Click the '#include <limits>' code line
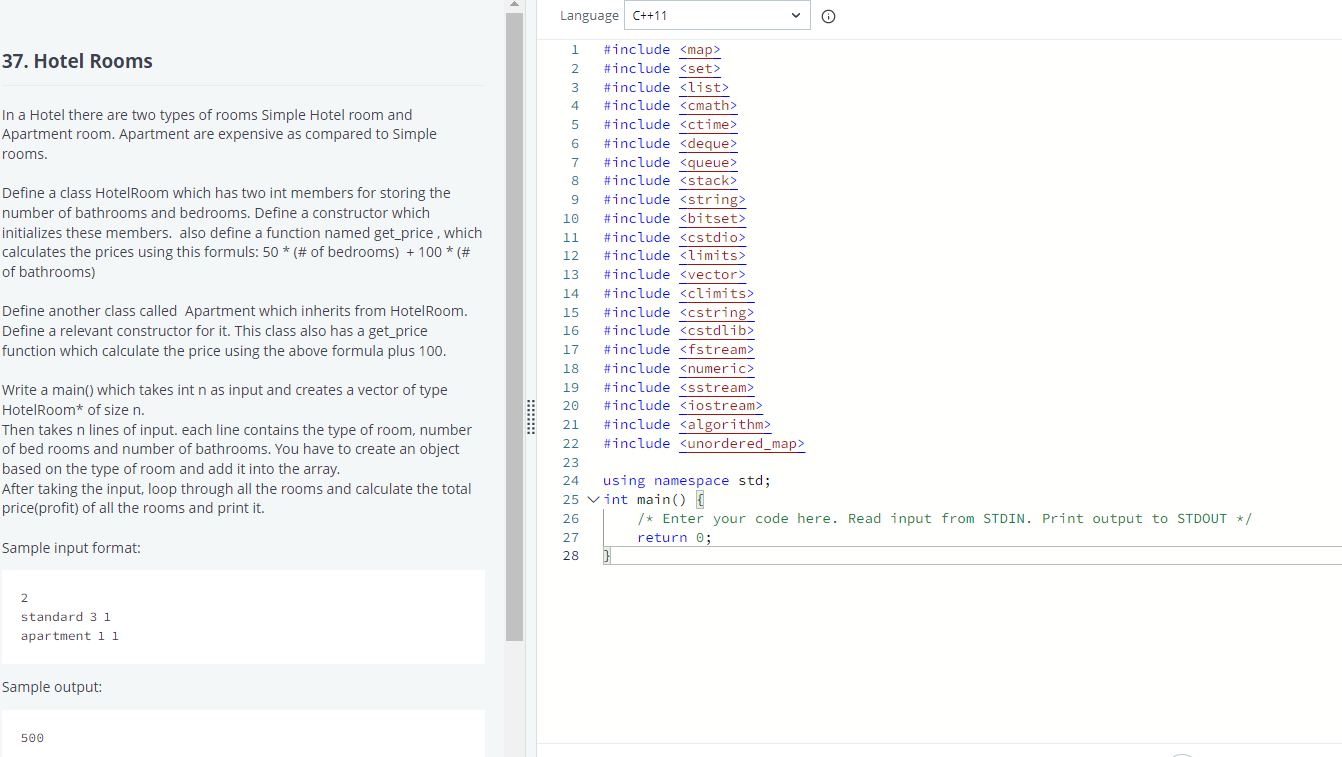The image size is (1342, 757). pyautogui.click(x=674, y=256)
